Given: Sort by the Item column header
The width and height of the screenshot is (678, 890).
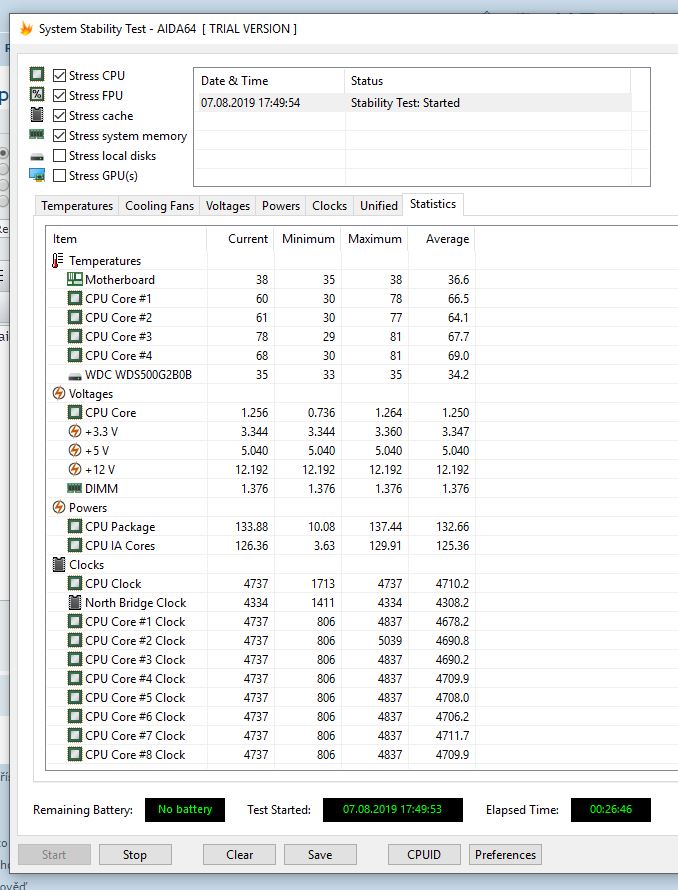Looking at the screenshot, I should tap(127, 239).
